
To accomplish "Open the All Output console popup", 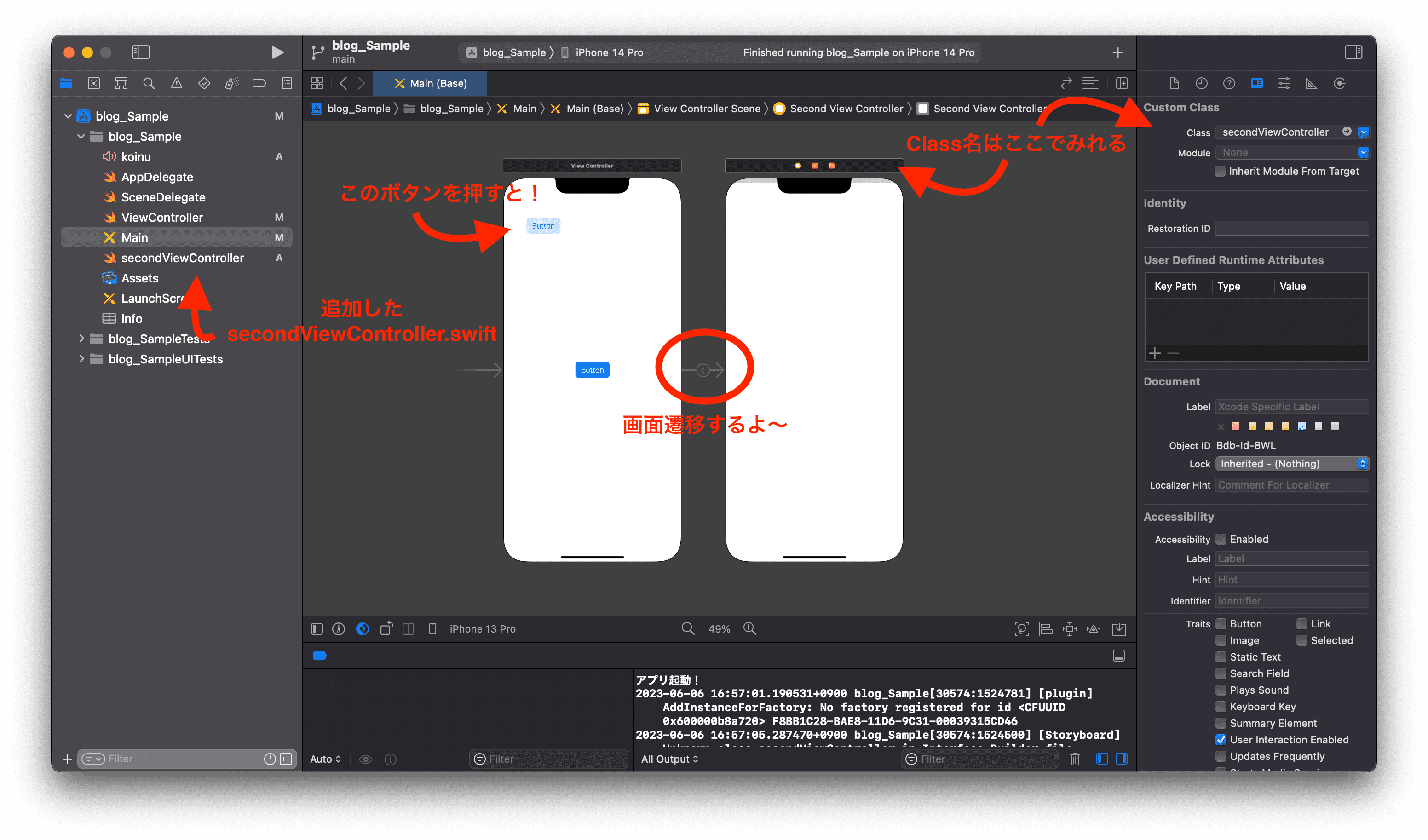I will (x=670, y=759).
